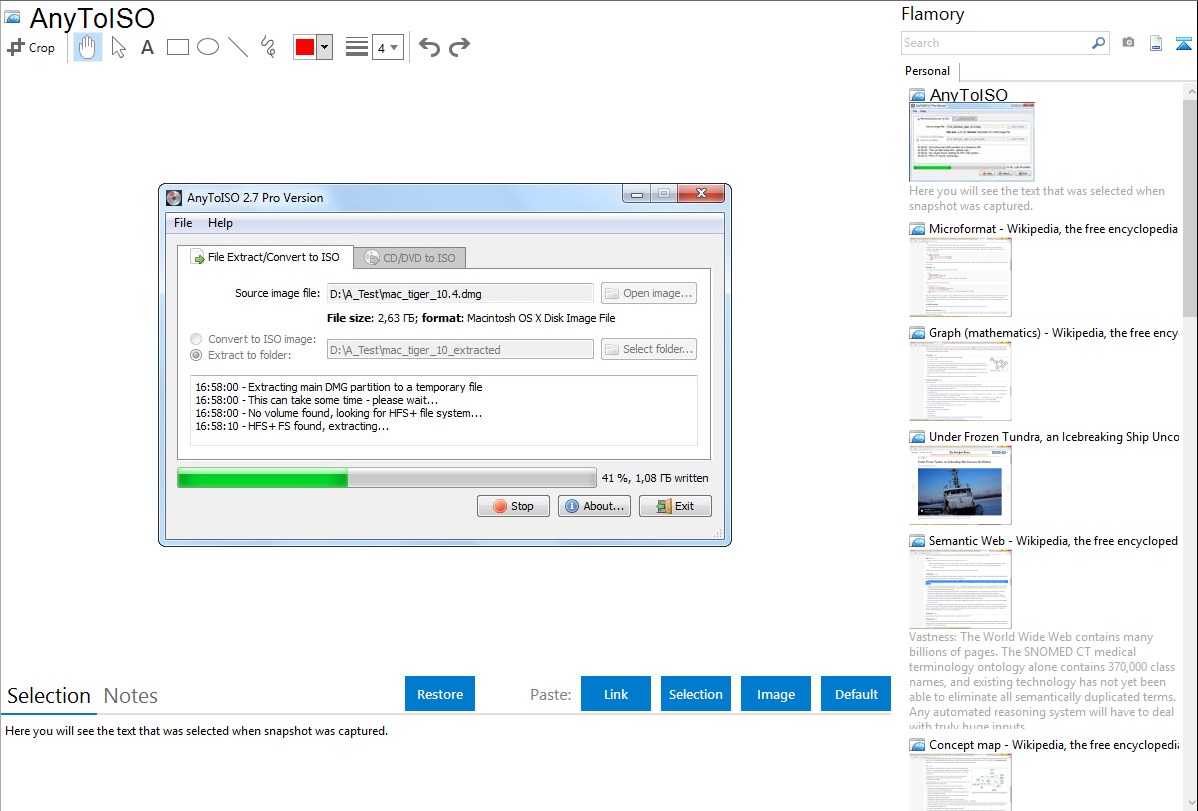Open Concept map snapshot title
The height and width of the screenshot is (811, 1198).
[1053, 744]
